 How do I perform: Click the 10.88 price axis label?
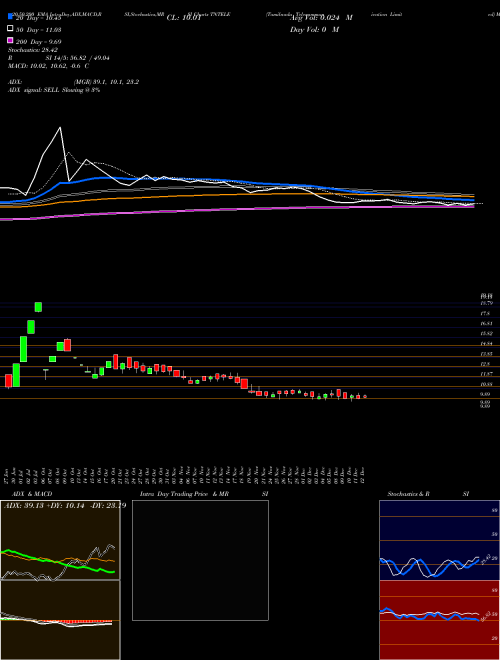pos(487,384)
